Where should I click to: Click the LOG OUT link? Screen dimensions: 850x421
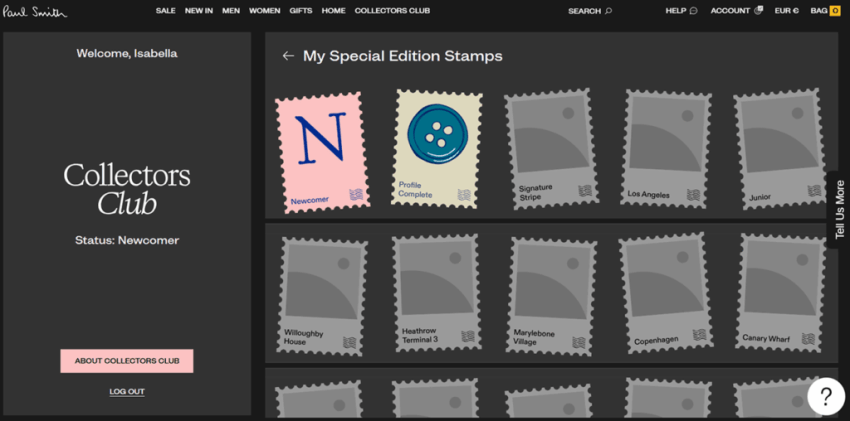pyautogui.click(x=127, y=392)
